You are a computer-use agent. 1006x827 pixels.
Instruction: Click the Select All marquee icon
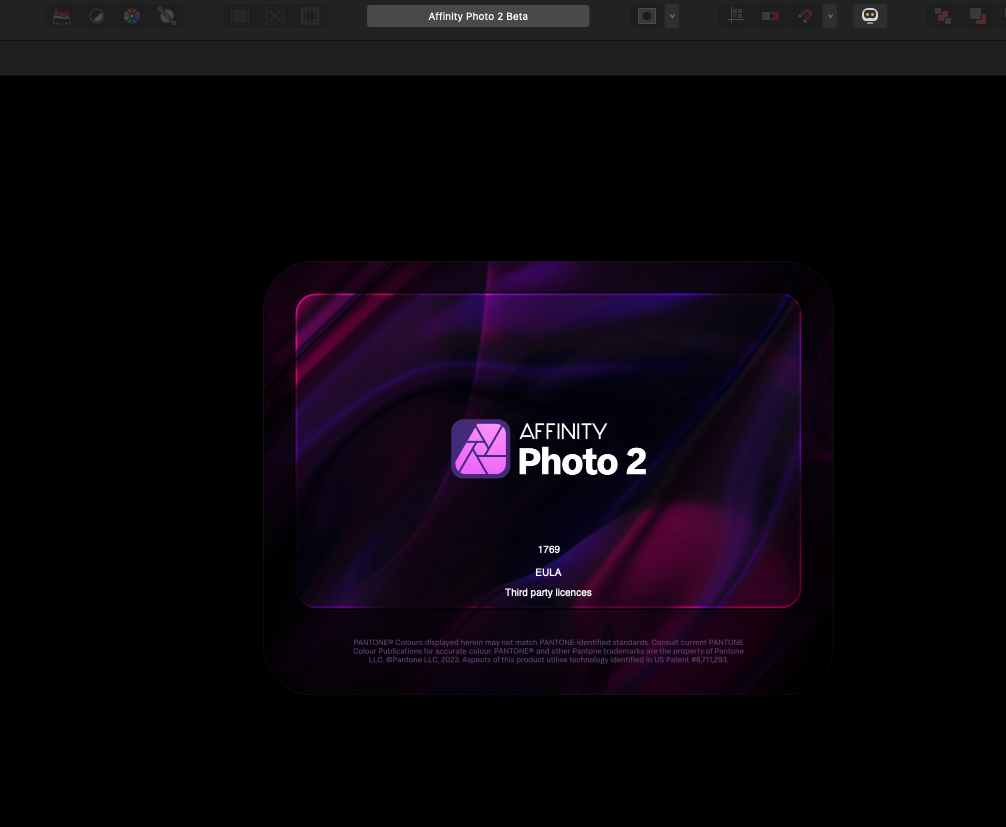click(240, 16)
